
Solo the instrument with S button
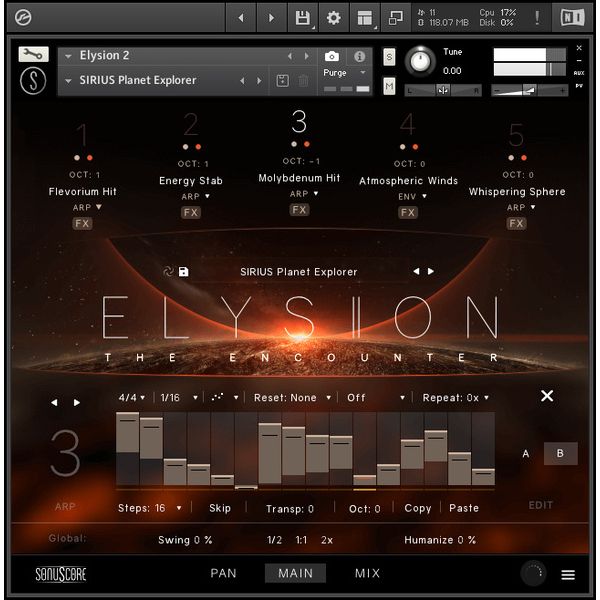(x=389, y=57)
